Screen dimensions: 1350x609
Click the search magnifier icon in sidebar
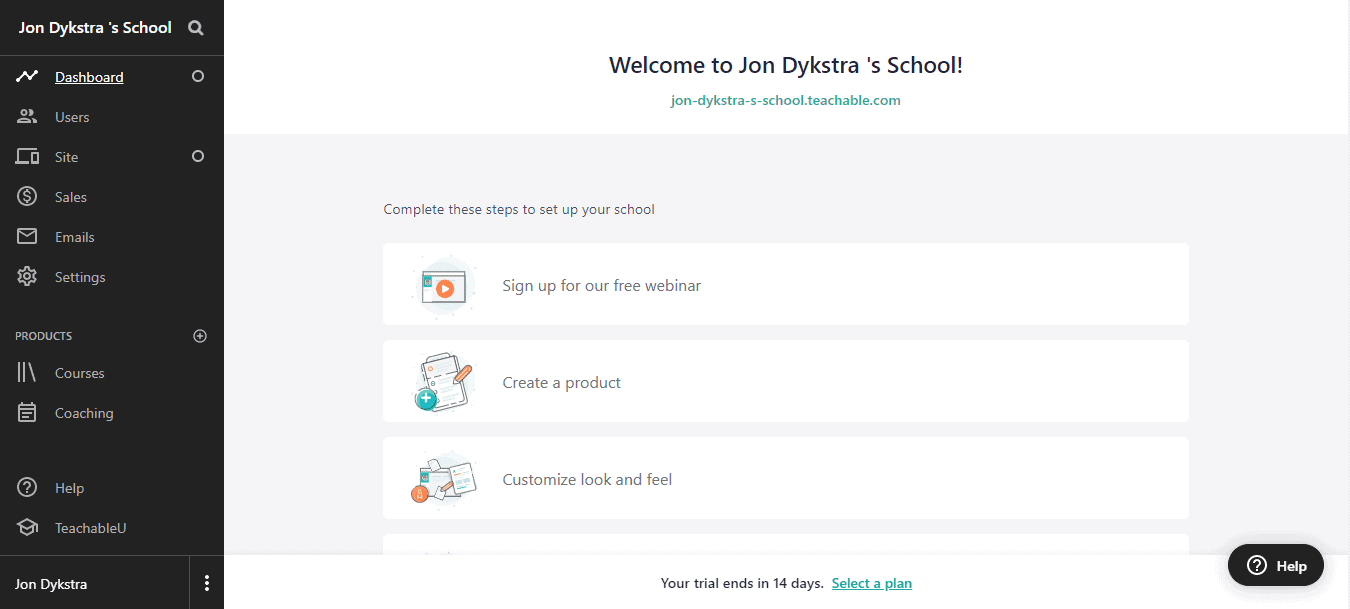(x=196, y=28)
